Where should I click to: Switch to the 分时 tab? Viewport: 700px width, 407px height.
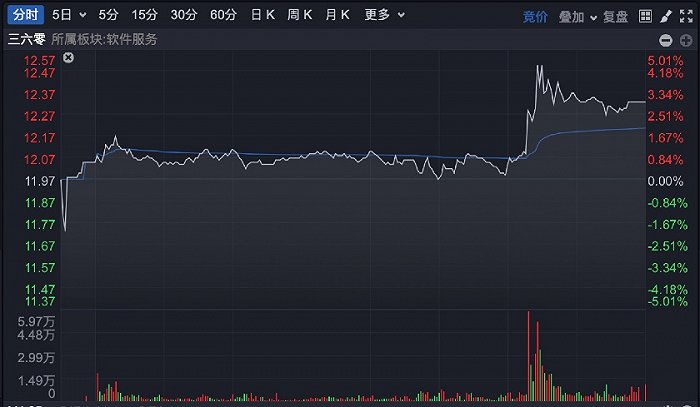pos(25,15)
